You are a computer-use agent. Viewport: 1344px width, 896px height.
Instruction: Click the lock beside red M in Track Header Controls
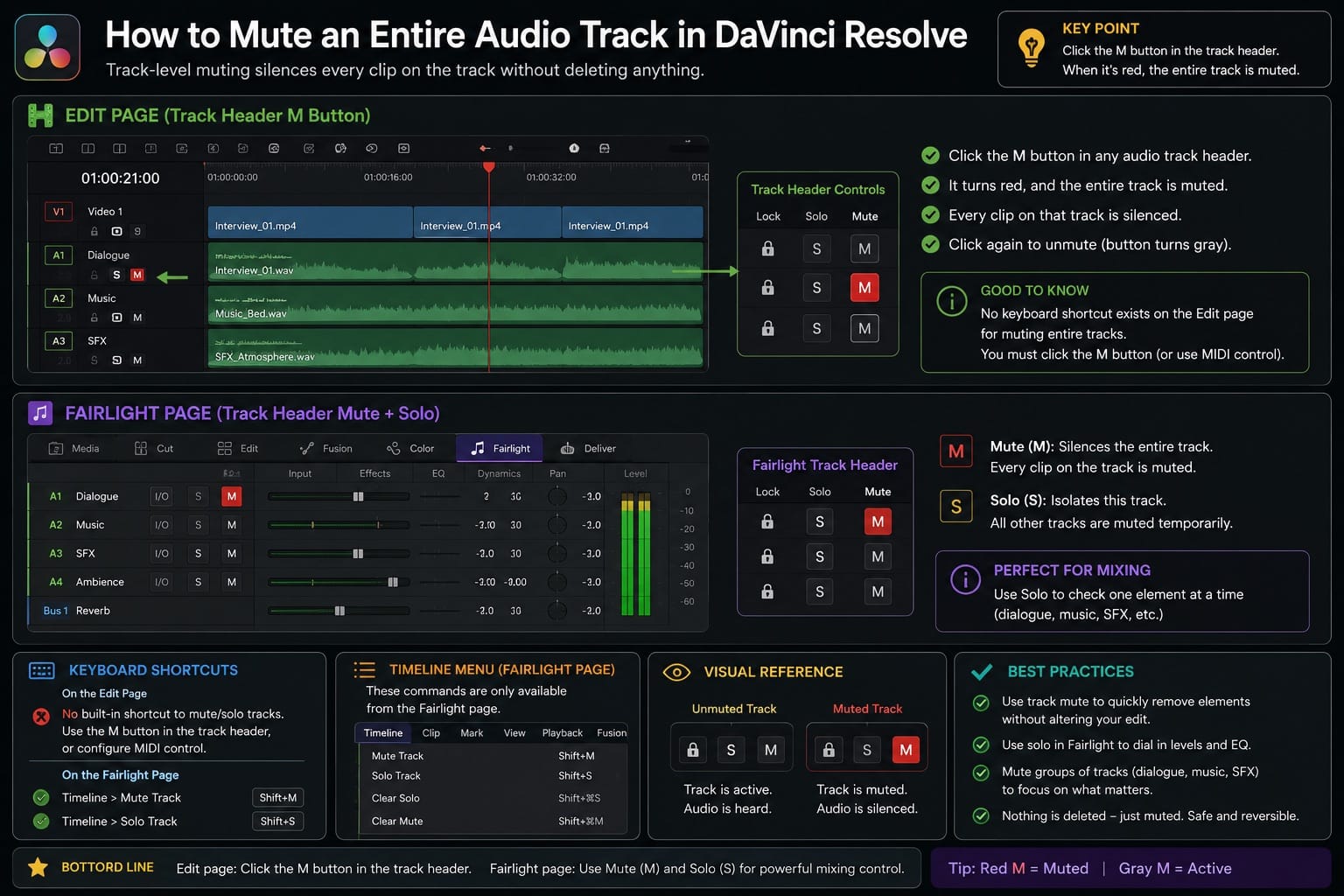pyautogui.click(x=767, y=287)
